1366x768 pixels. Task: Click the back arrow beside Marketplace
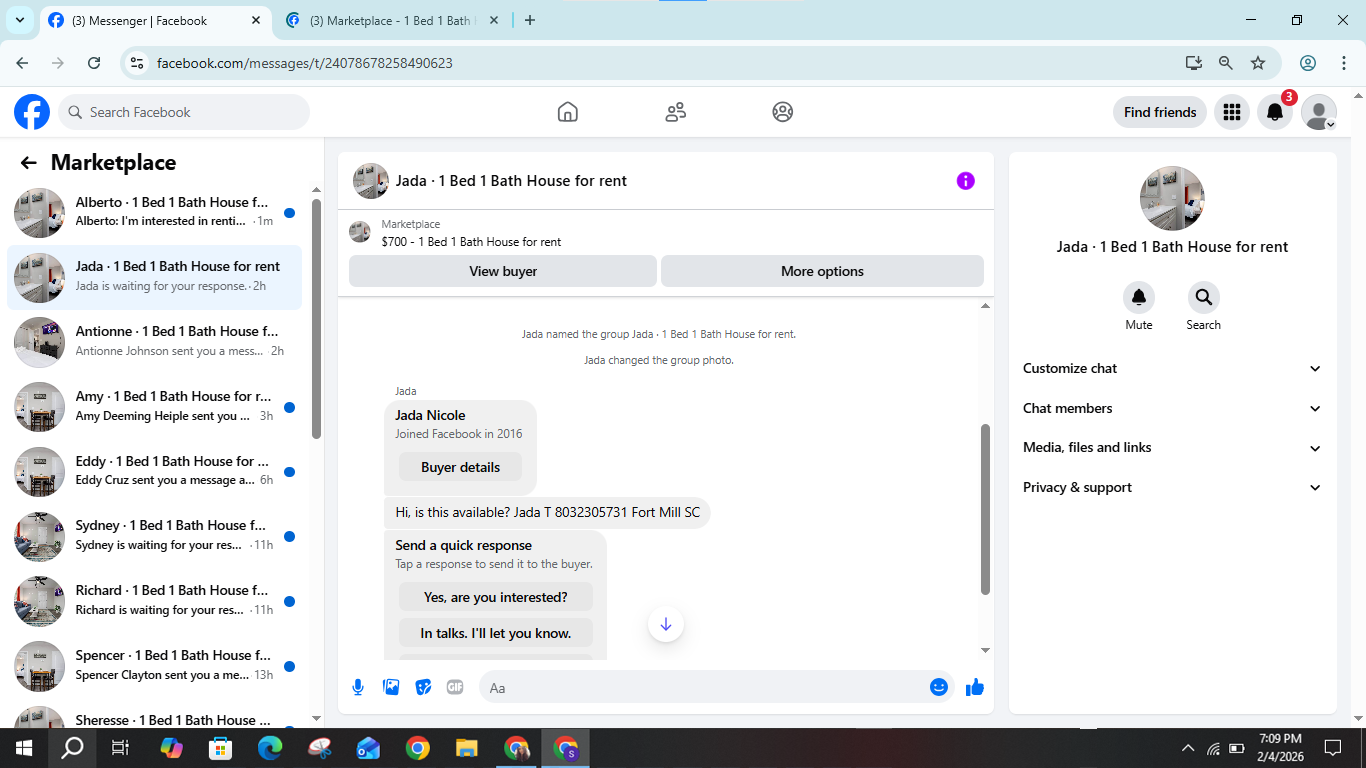28,163
